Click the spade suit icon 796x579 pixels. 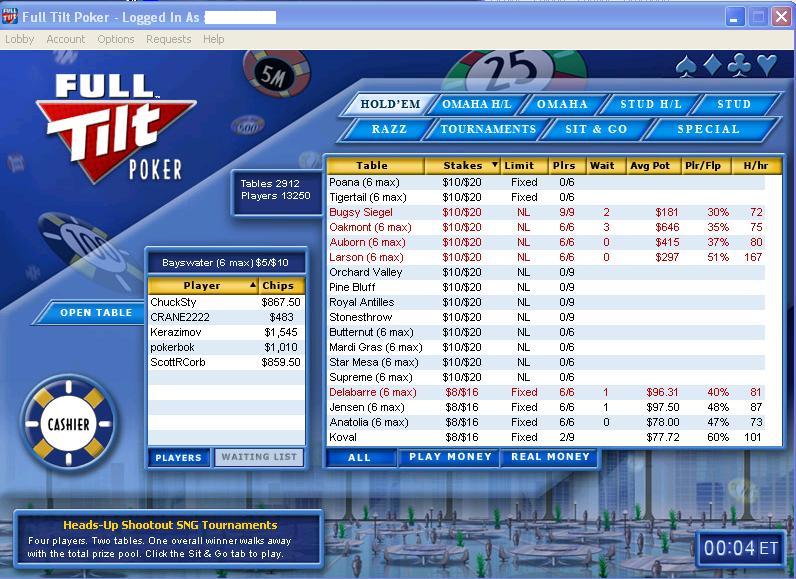pyautogui.click(x=686, y=66)
